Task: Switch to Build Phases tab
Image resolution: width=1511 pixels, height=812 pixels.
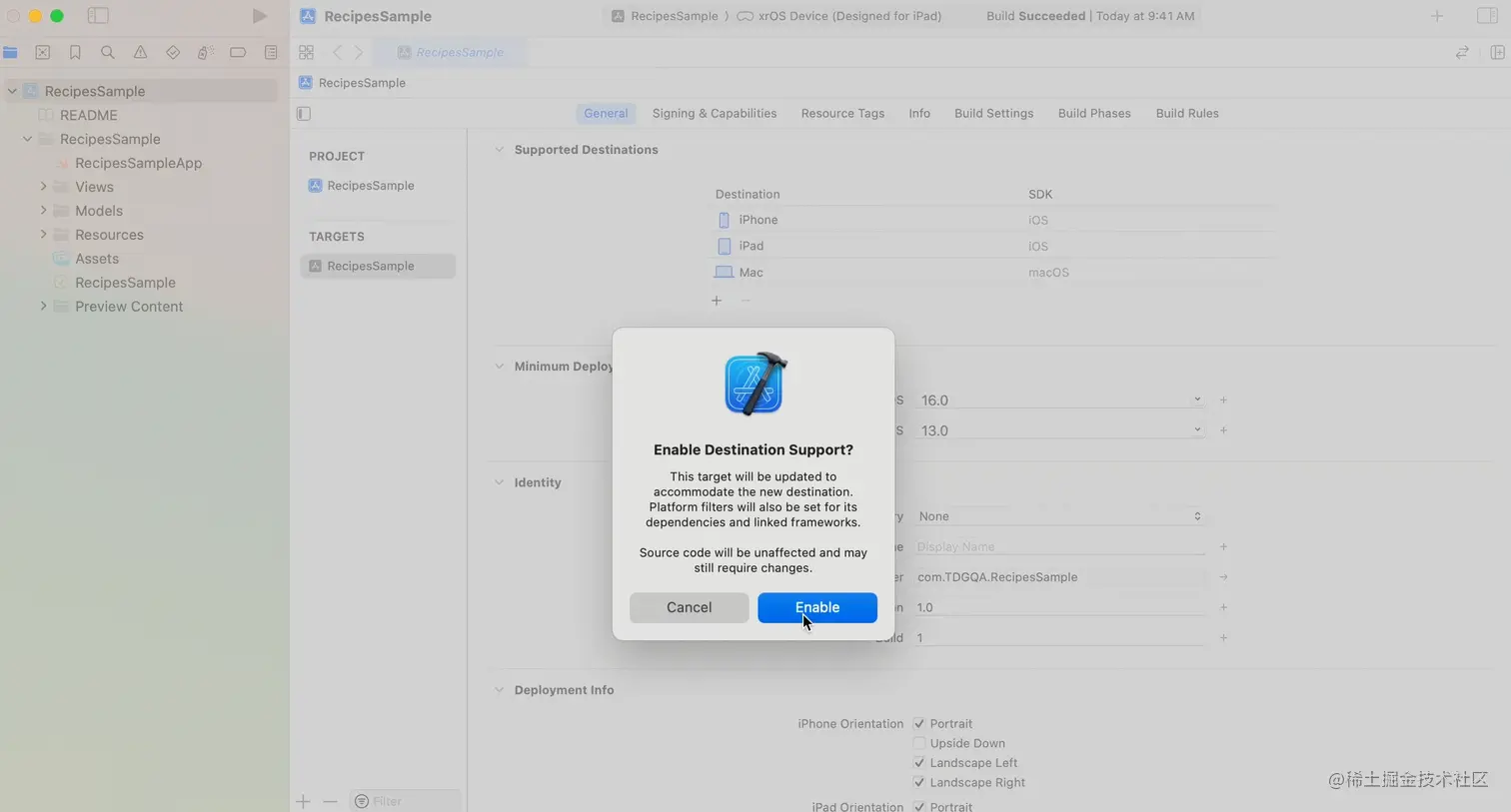Action: [x=1094, y=114]
